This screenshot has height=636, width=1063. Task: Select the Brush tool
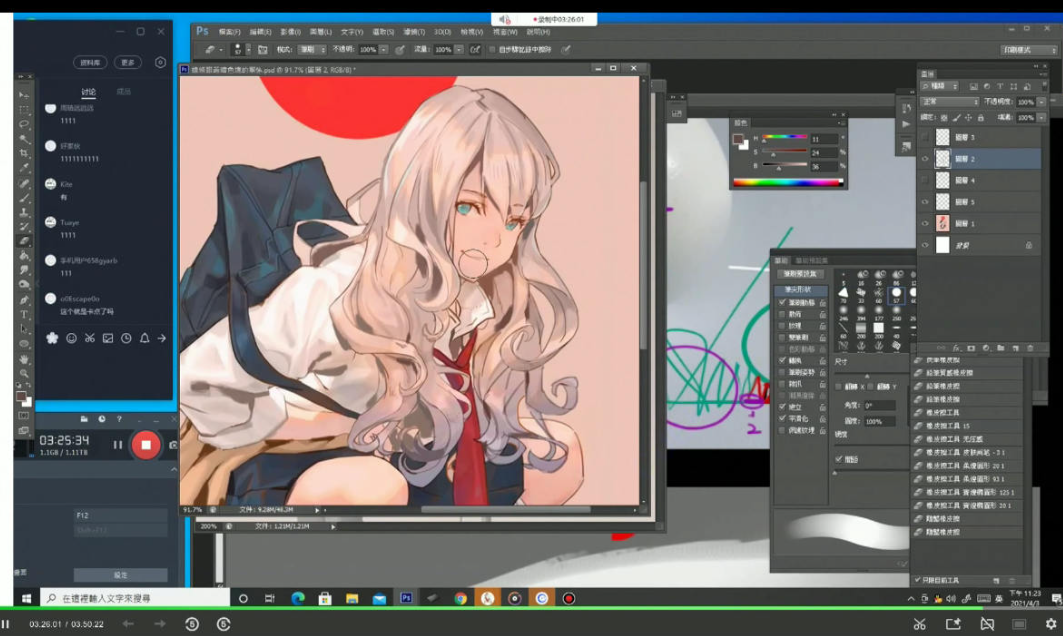(24, 198)
